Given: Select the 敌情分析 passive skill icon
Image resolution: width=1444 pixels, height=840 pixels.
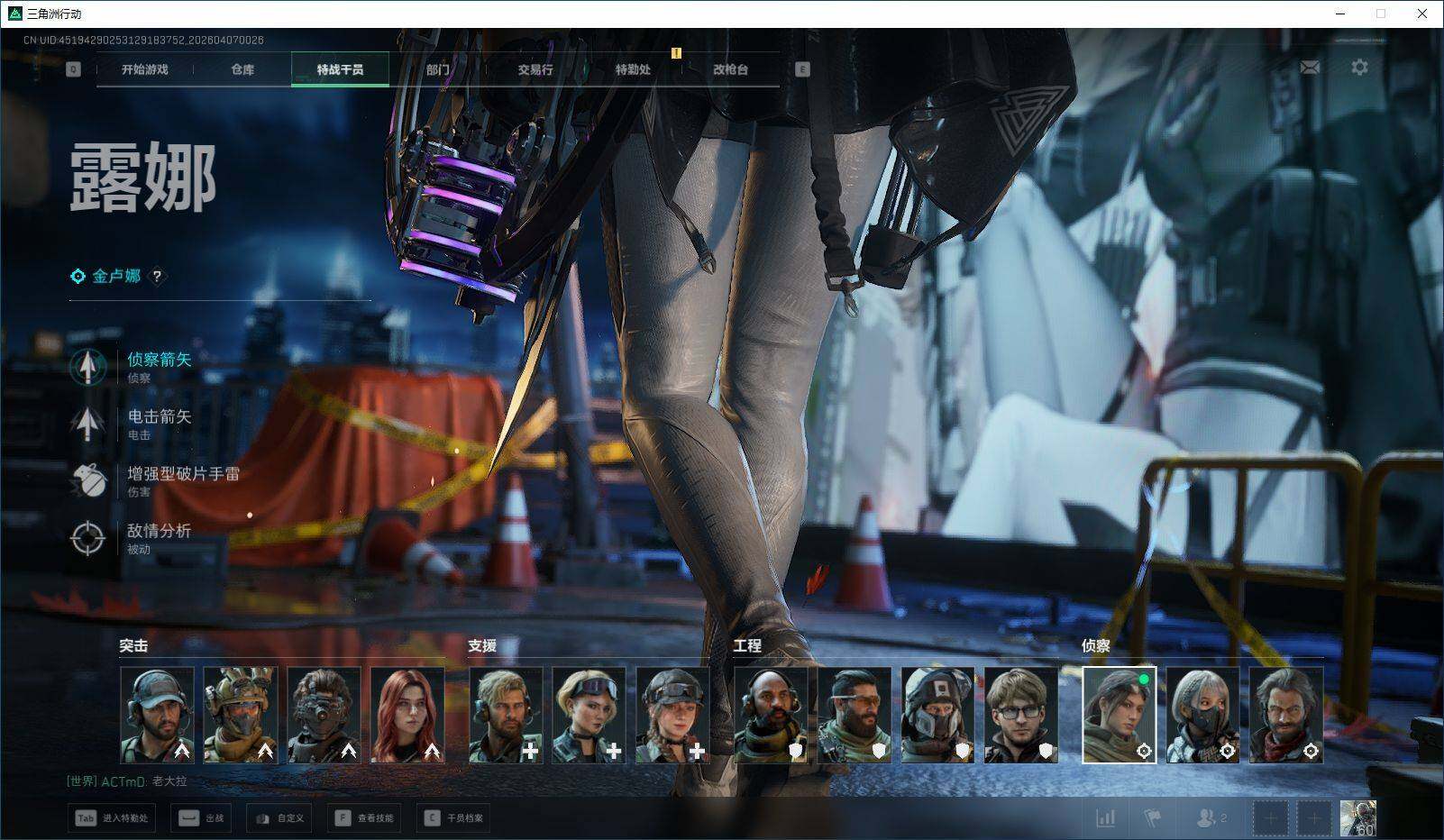Looking at the screenshot, I should [x=87, y=538].
